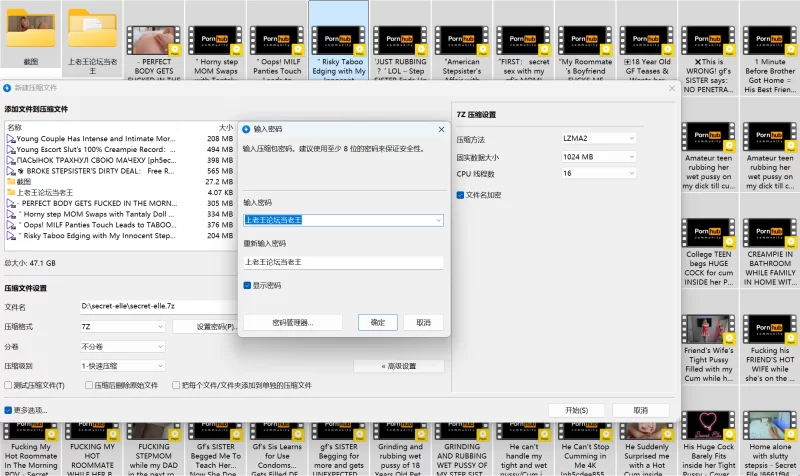Image resolution: width=800 pixels, height=476 pixels.
Task: Expand the 输入密码 field history arrow
Action: [438, 220]
